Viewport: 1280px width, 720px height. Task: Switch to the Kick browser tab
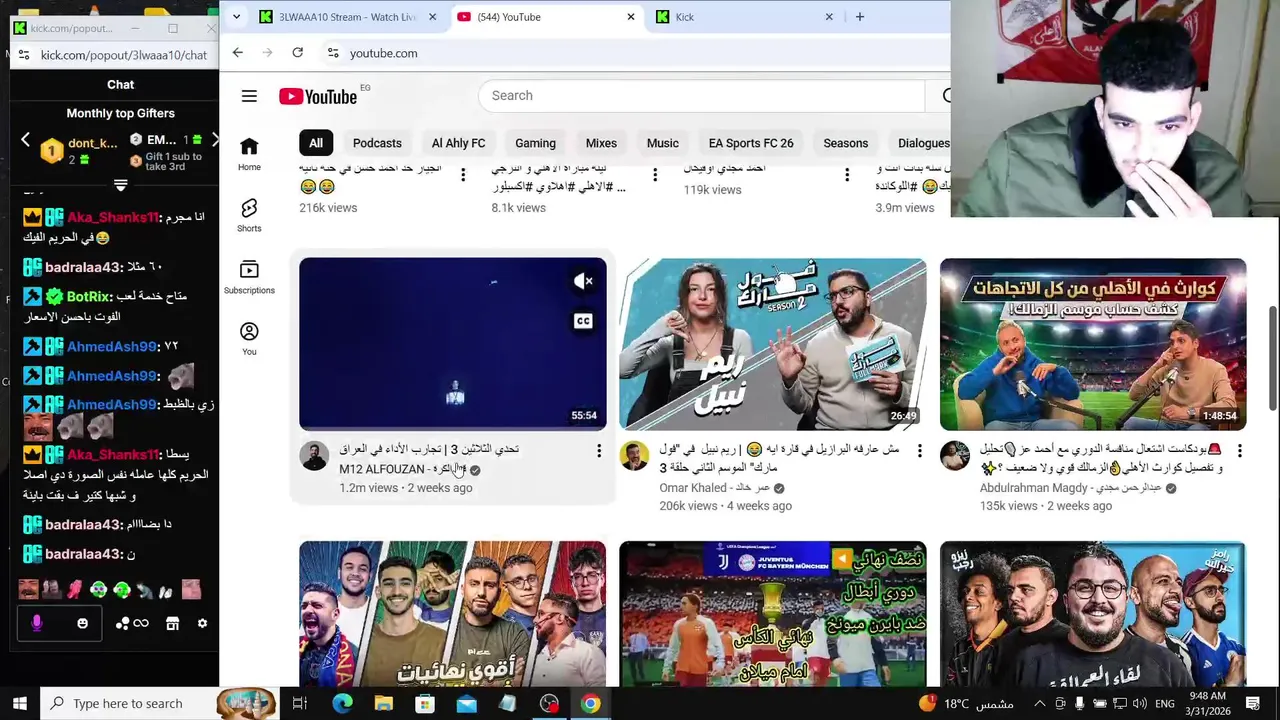point(745,17)
